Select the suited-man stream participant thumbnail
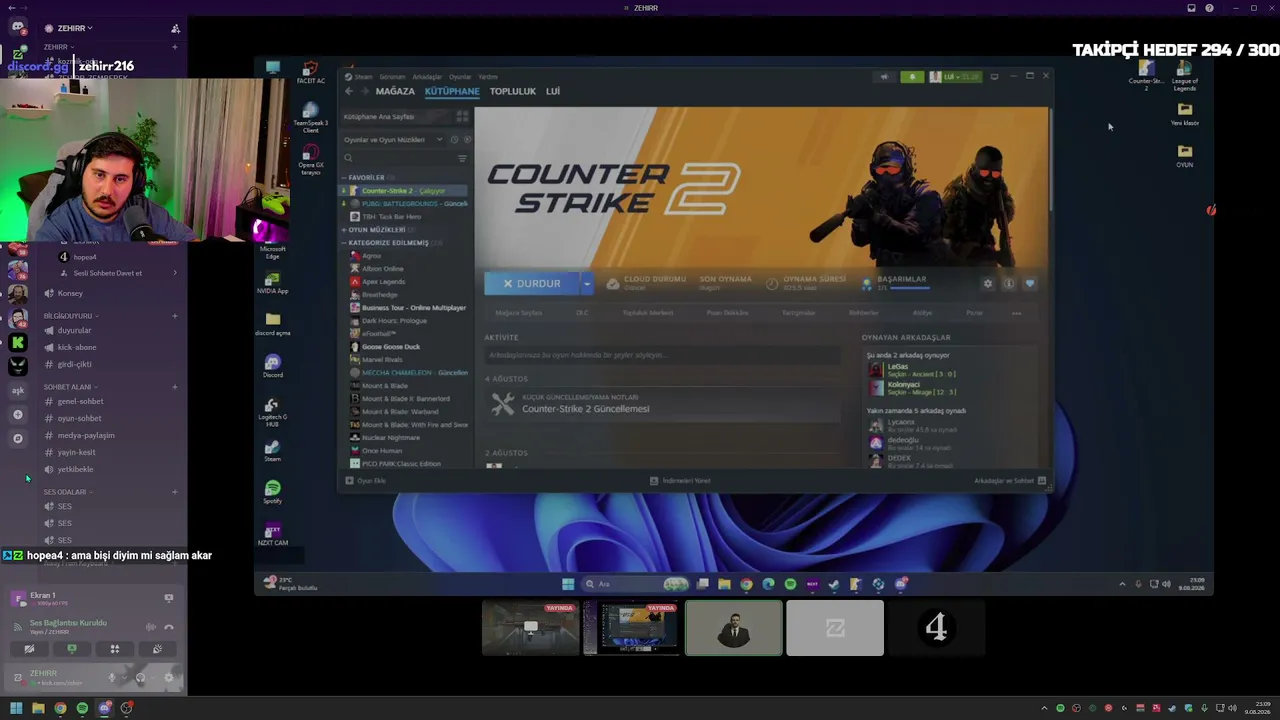The width and height of the screenshot is (1280, 720). coord(734,628)
